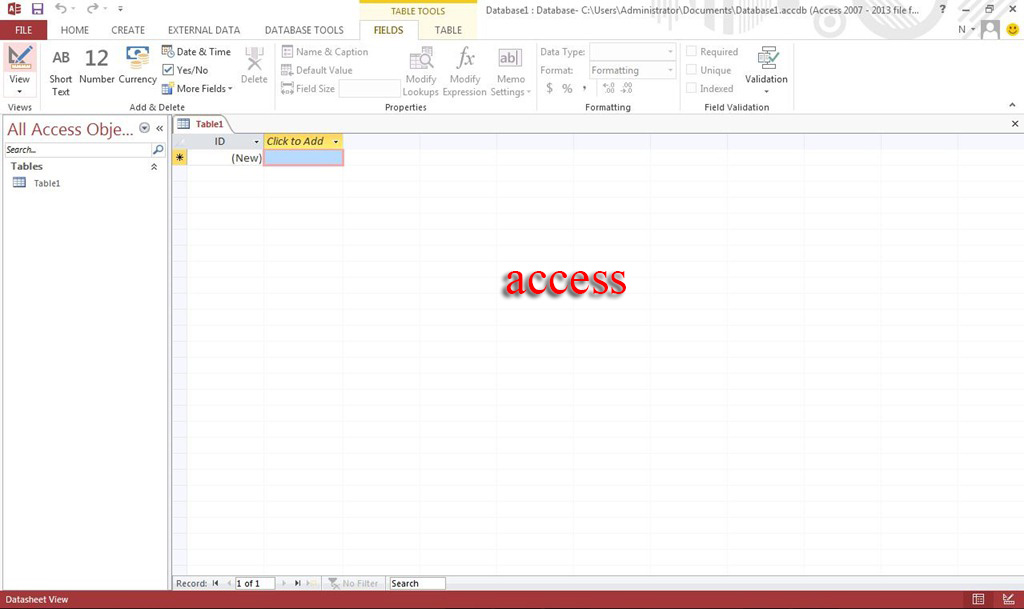Switch to Design View in status bar

1008,599
